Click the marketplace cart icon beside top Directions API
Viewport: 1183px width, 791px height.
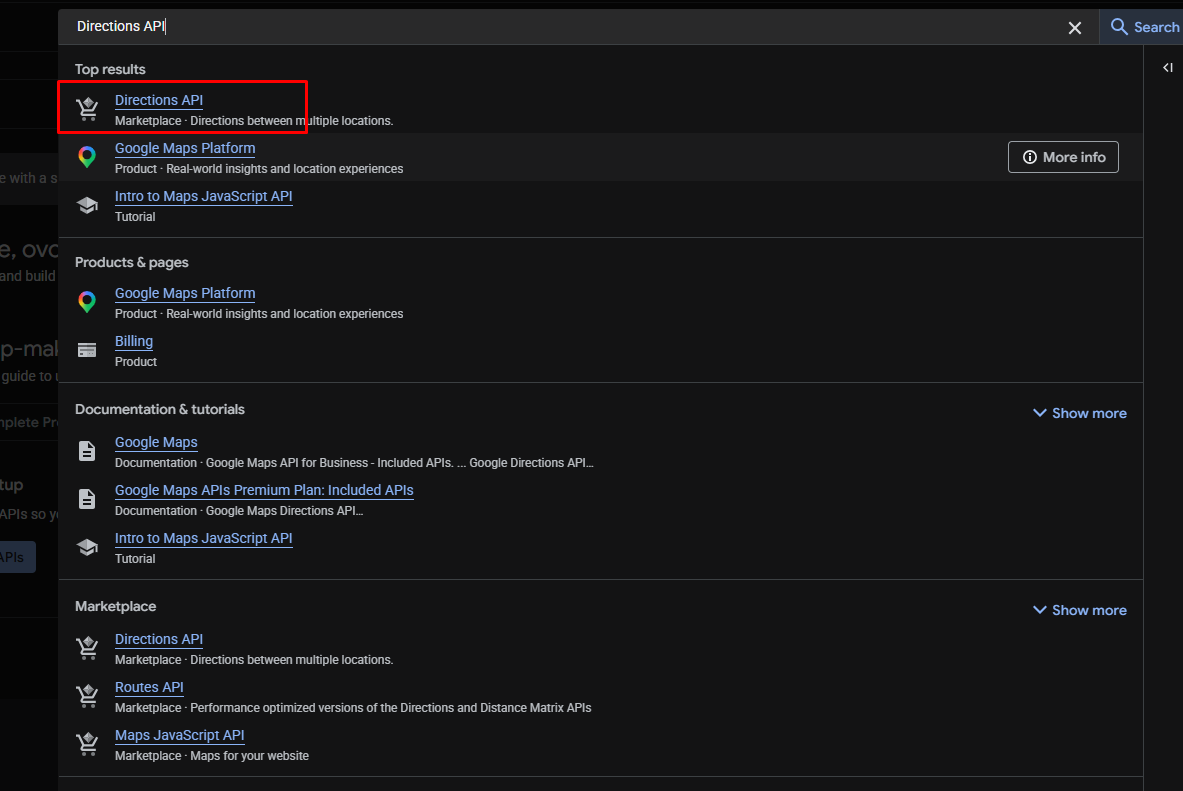[x=88, y=109]
